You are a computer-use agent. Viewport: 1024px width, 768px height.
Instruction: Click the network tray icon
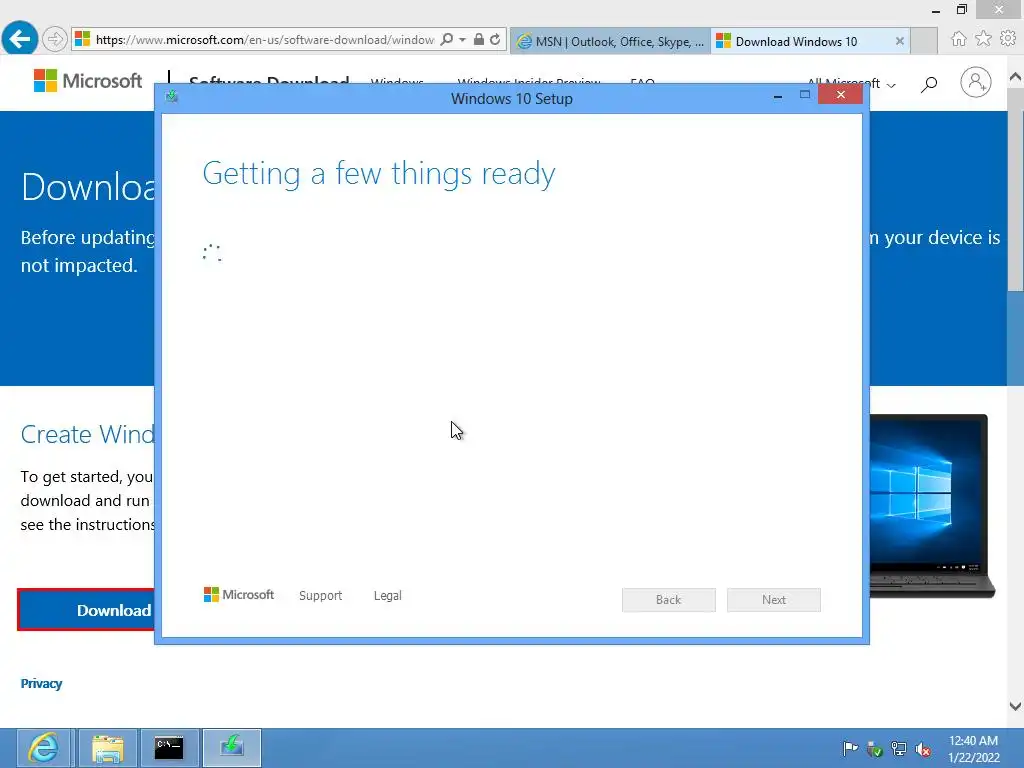[899, 749]
